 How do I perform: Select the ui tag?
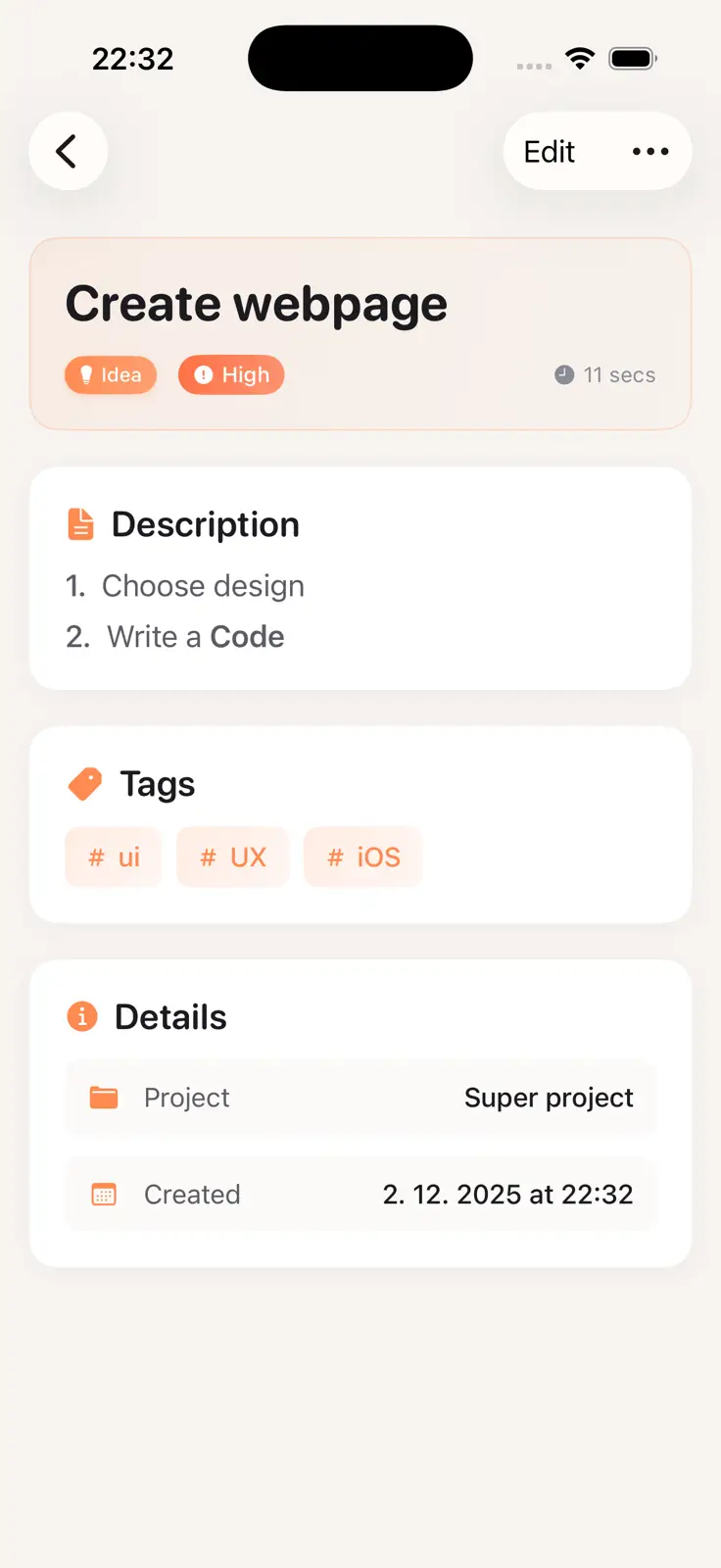click(113, 857)
